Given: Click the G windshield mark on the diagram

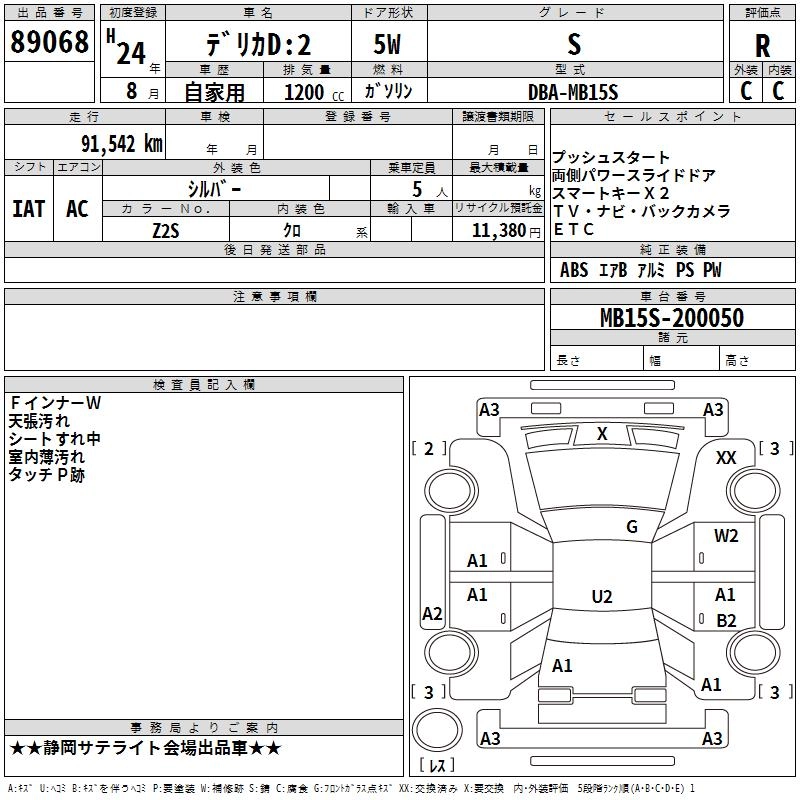Looking at the screenshot, I should [631, 527].
